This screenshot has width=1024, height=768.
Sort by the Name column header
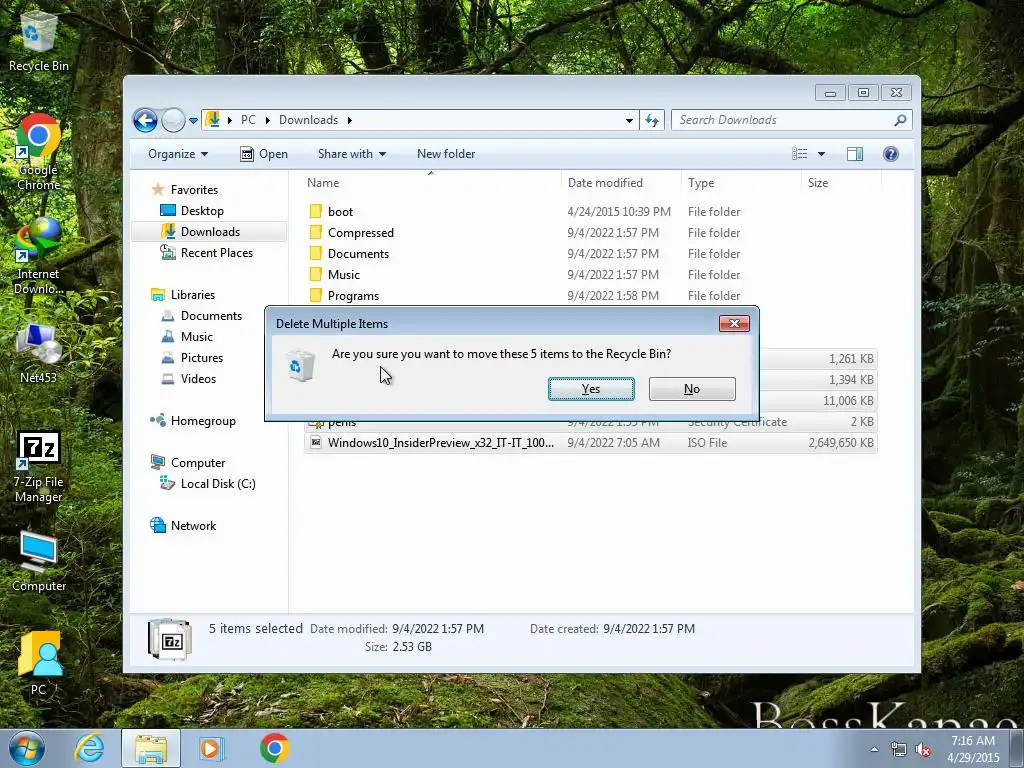pos(431,183)
